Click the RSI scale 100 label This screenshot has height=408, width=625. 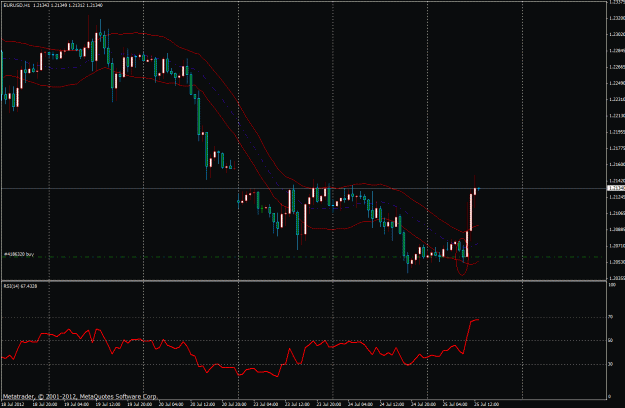pyautogui.click(x=612, y=285)
